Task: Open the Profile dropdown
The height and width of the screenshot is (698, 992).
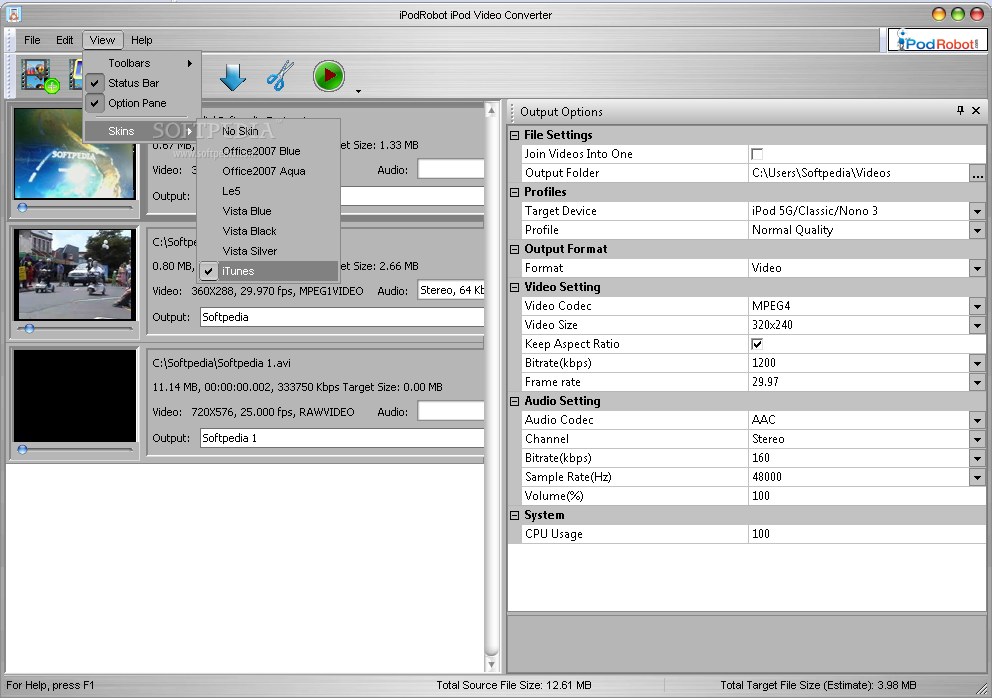Action: point(977,230)
